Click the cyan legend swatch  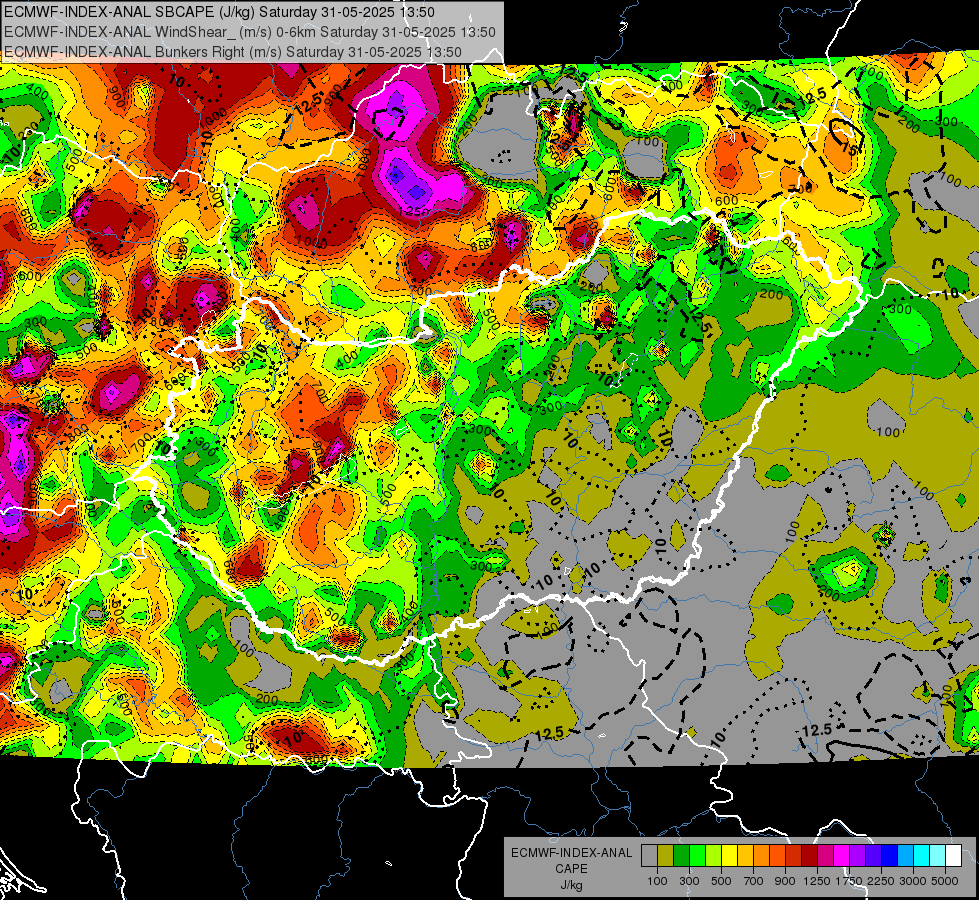922,856
